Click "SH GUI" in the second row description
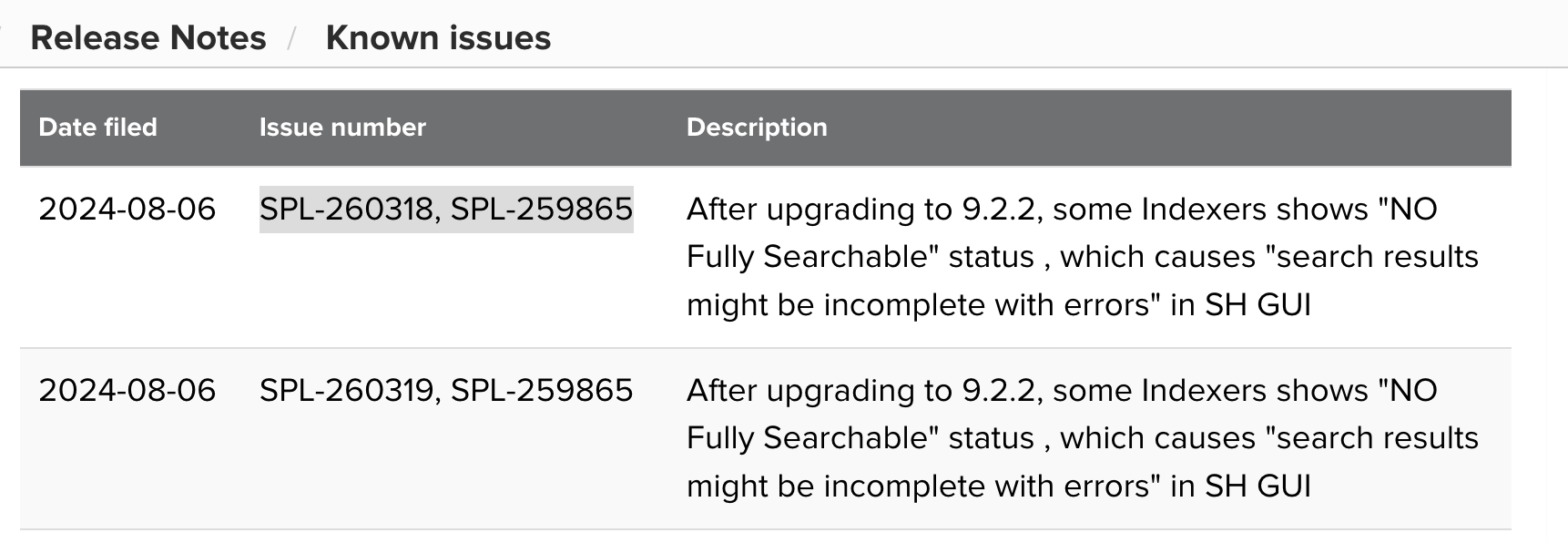1568x543 pixels. click(x=1257, y=486)
